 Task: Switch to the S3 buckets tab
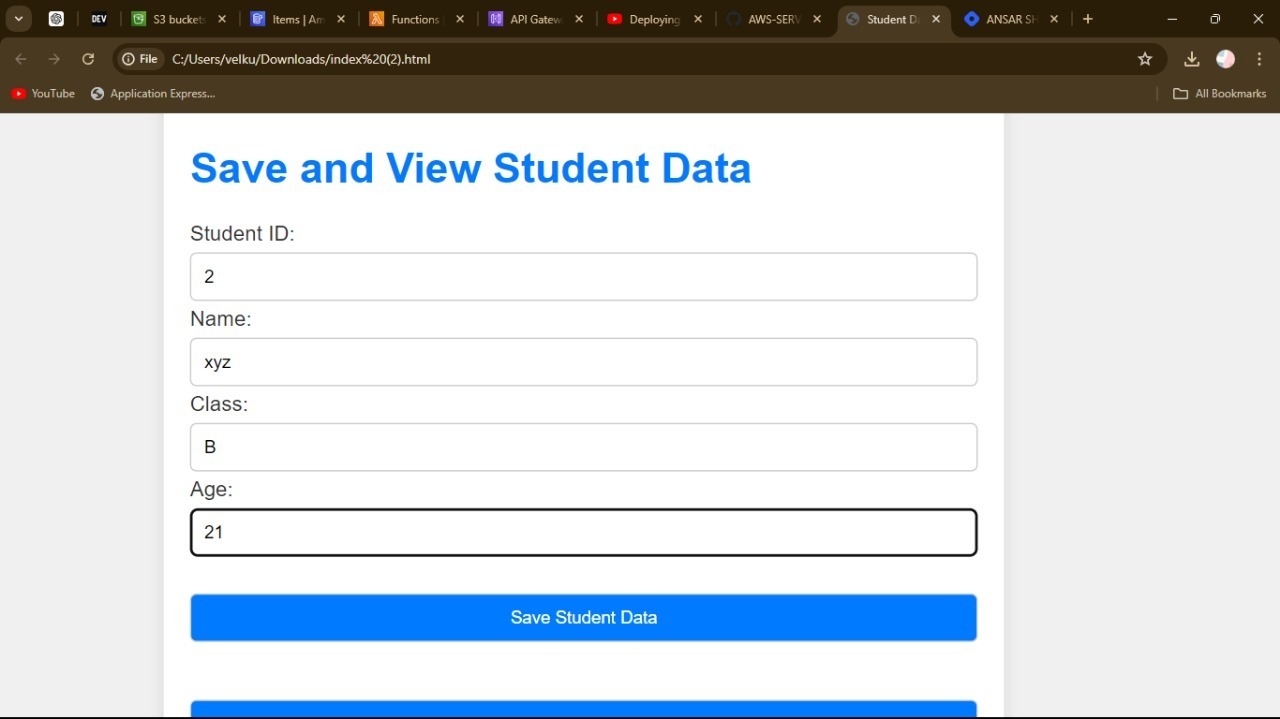[180, 19]
